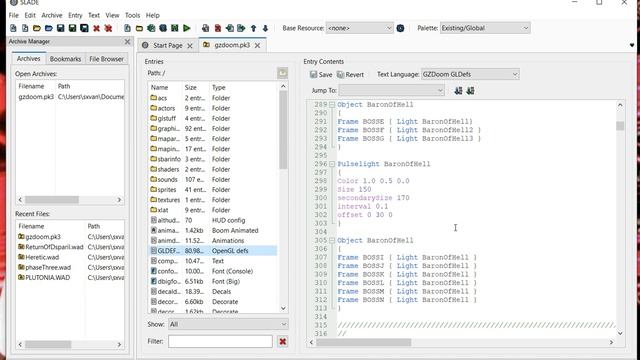Create a new entry with the toolbar icon

(x=127, y=28)
